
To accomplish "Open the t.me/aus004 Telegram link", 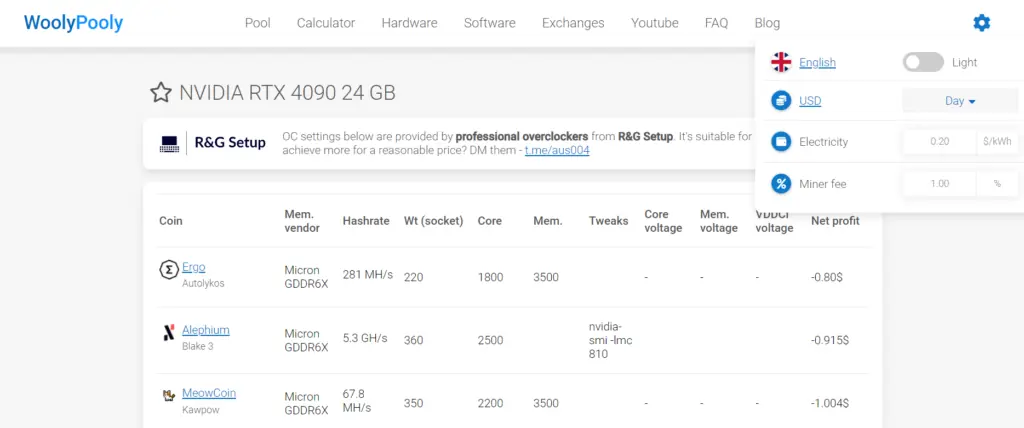I will click(x=557, y=151).
